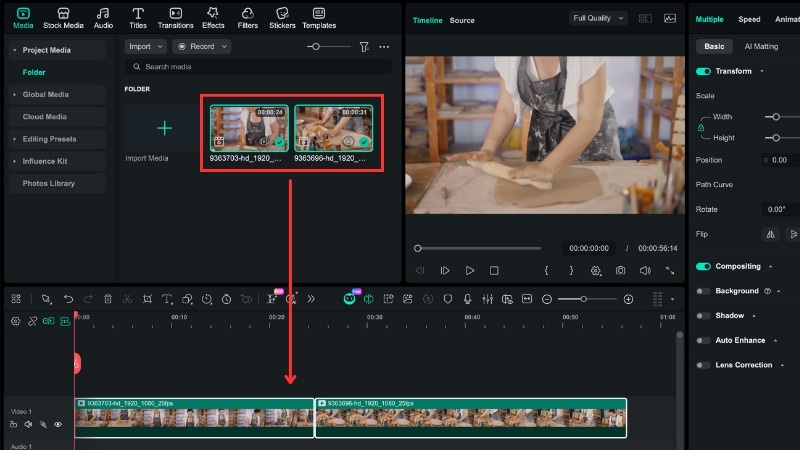Toggle the scale aspect ratio lock
This screenshot has height=450, width=800.
coord(701,128)
